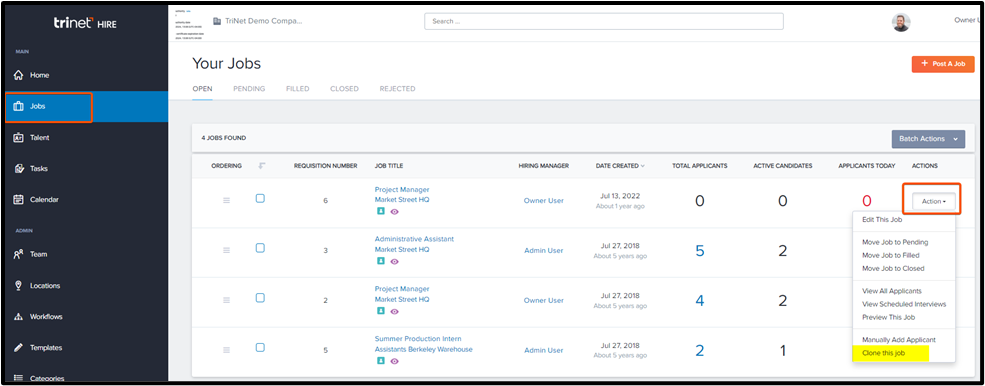Open the Batch Actions dropdown
The height and width of the screenshot is (386, 985).
coord(928,139)
